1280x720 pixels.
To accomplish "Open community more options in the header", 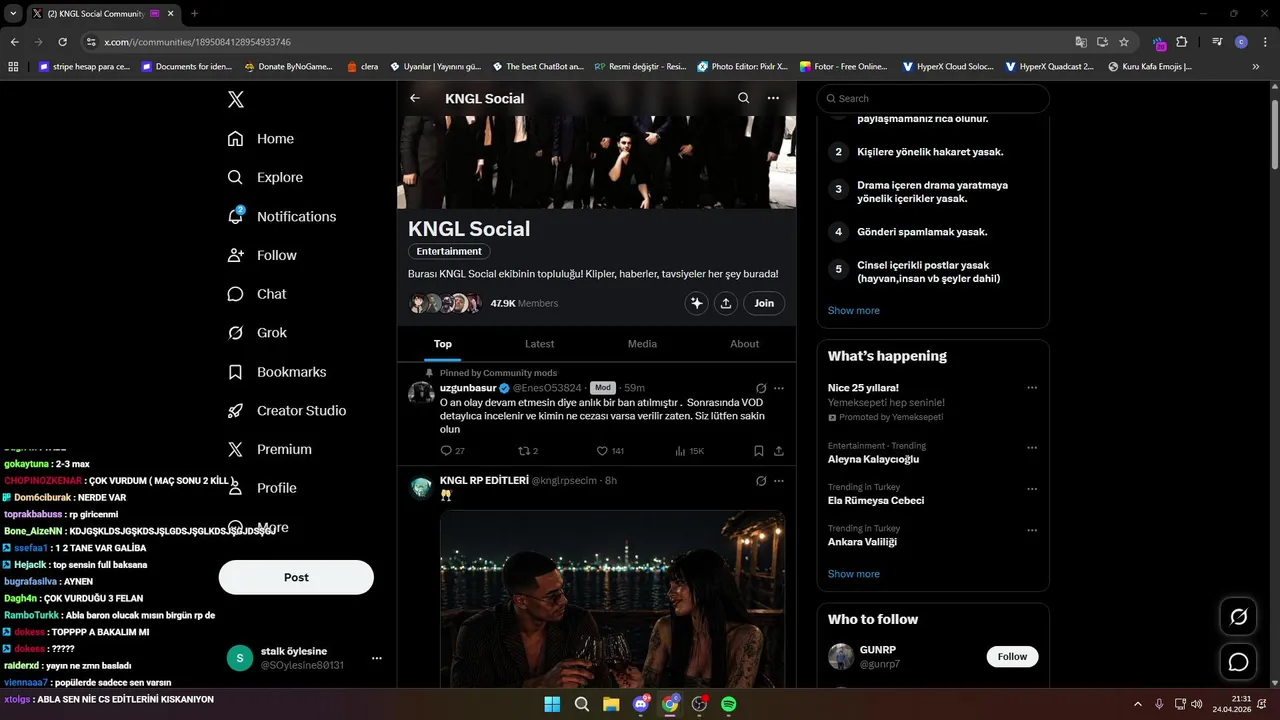I will point(773,98).
